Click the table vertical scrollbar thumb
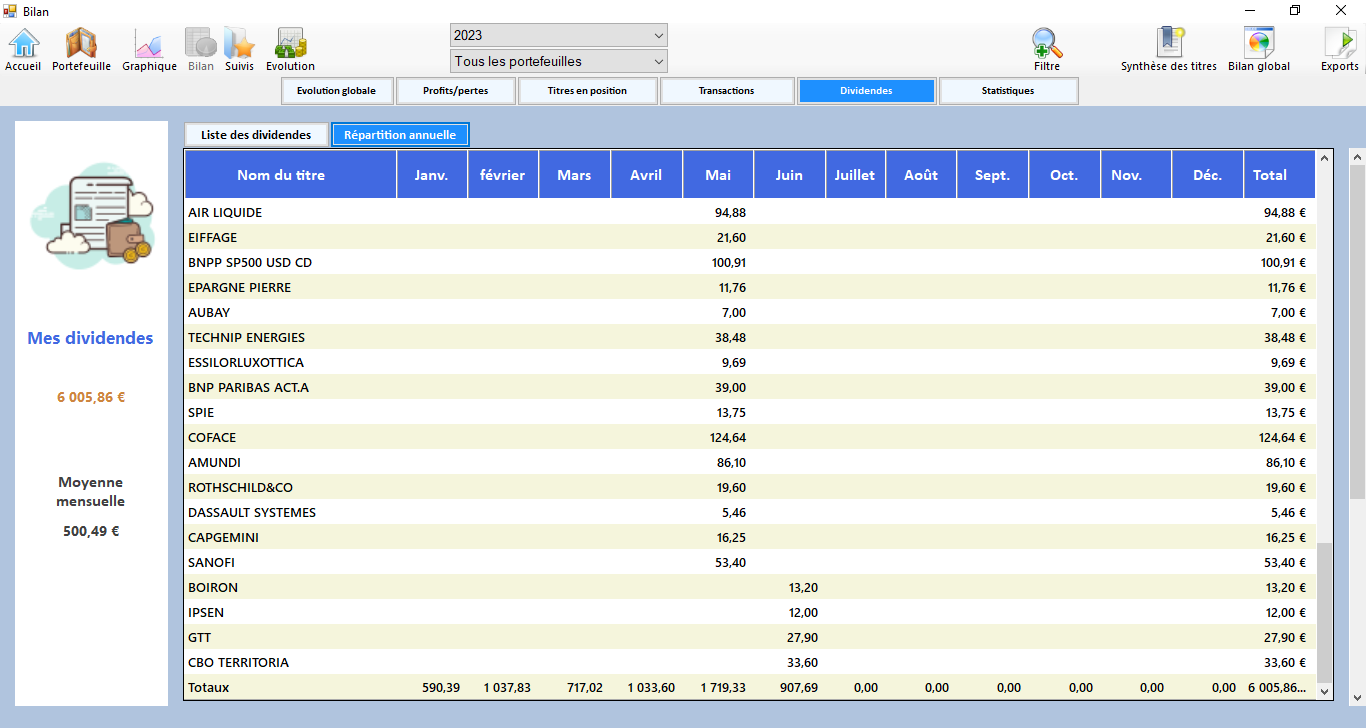The image size is (1366, 728). click(x=1325, y=612)
